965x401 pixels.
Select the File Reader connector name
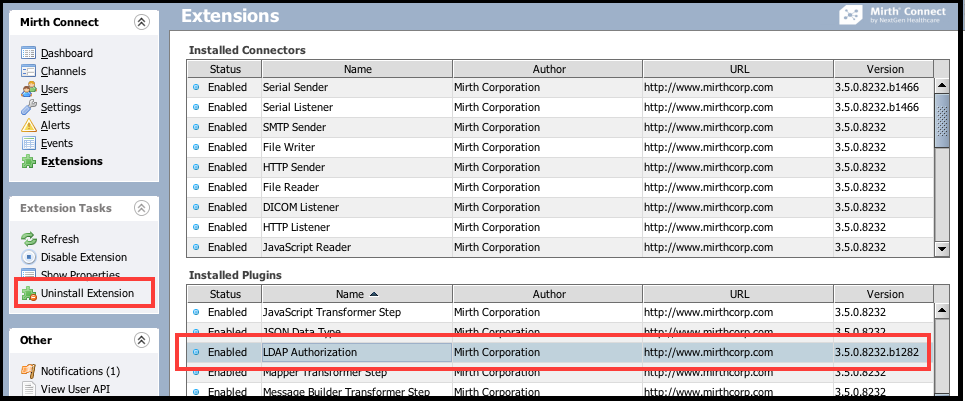click(291, 187)
